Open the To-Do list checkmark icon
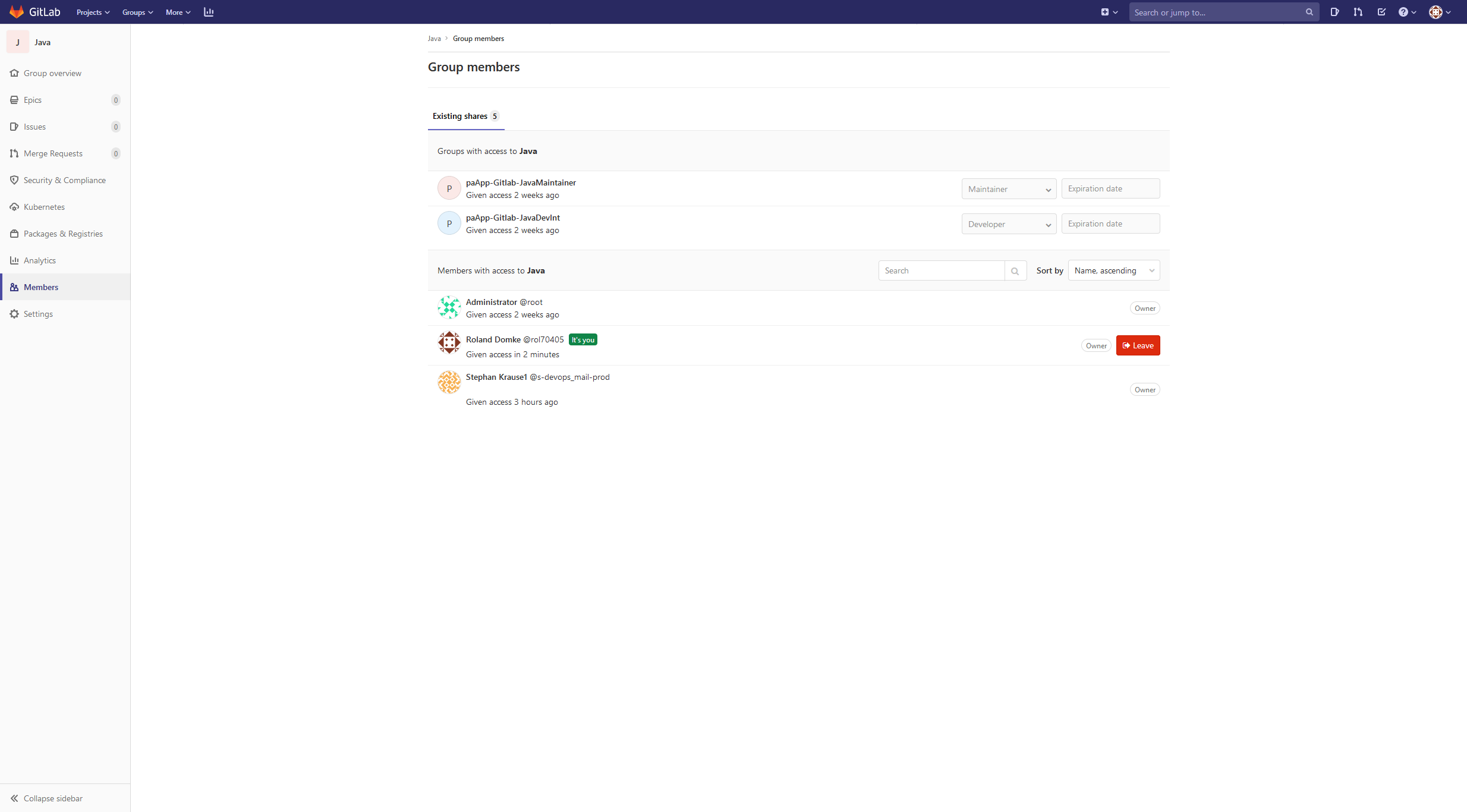The width and height of the screenshot is (1467, 812). coord(1381,12)
